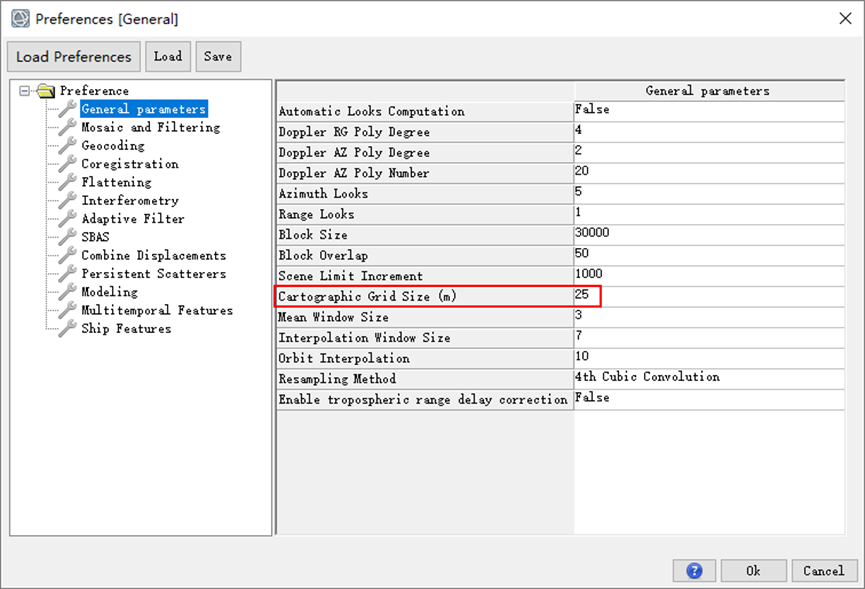Confirm the dialog with Ok
This screenshot has height=589, width=865.
[754, 571]
